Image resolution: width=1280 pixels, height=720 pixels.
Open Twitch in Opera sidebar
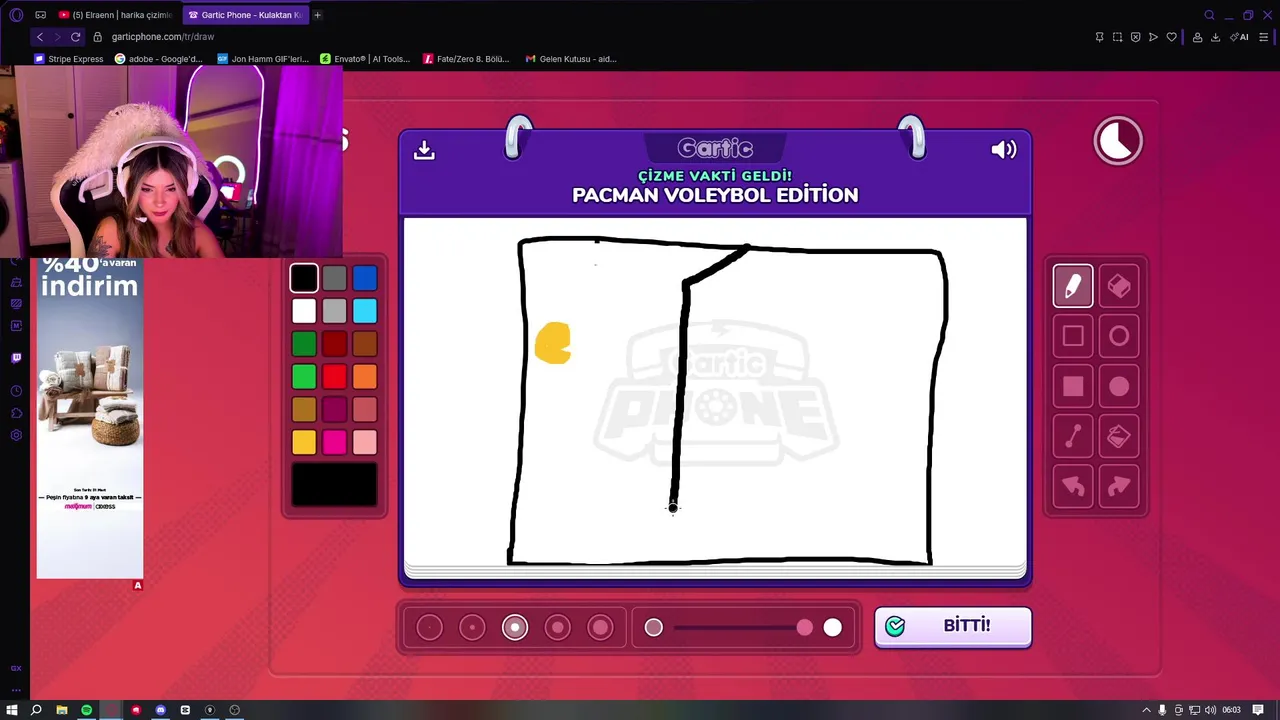[x=16, y=357]
